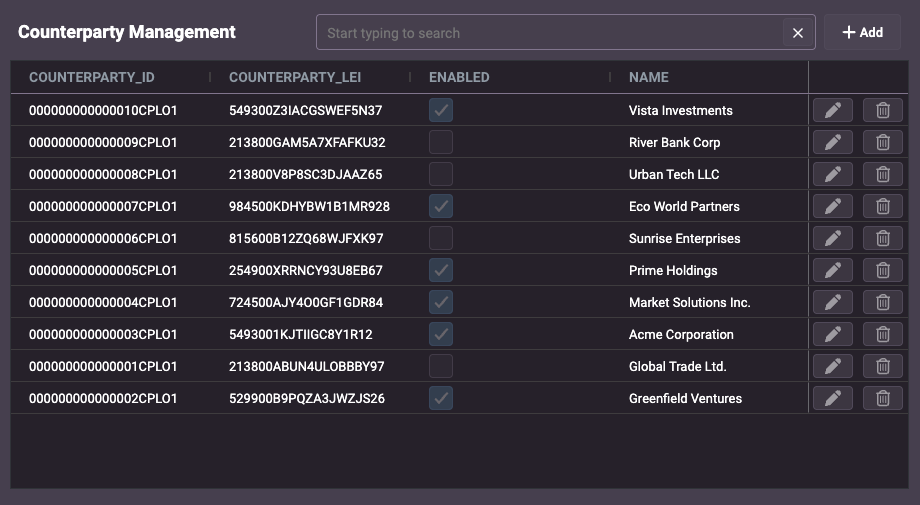Remove Eco World Partners using trash icon
The width and height of the screenshot is (920, 505).
point(882,206)
